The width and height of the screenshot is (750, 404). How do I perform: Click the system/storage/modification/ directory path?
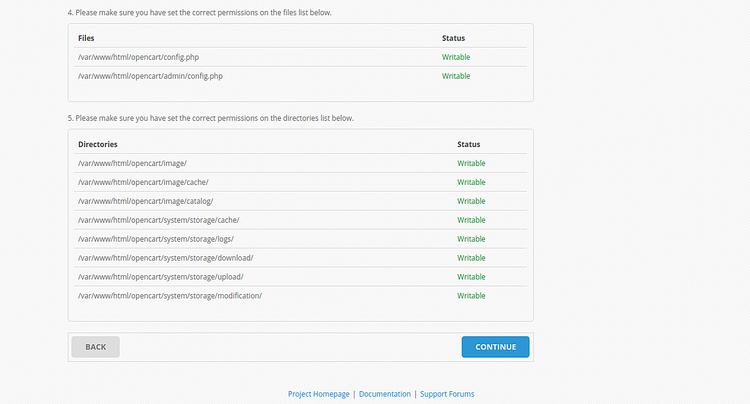click(x=170, y=295)
